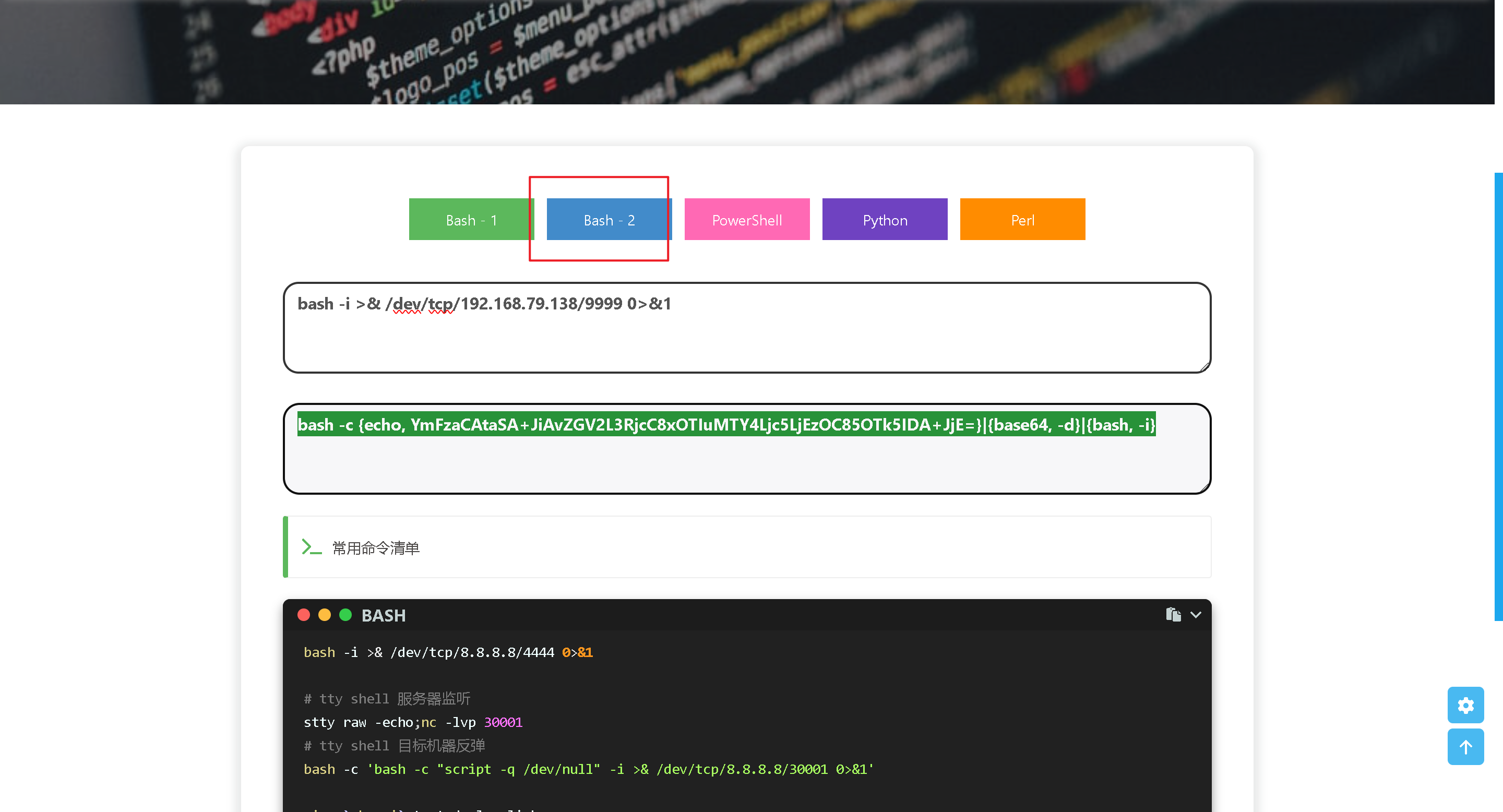The height and width of the screenshot is (812, 1503).
Task: Switch to the PowerShell tab
Action: point(747,219)
